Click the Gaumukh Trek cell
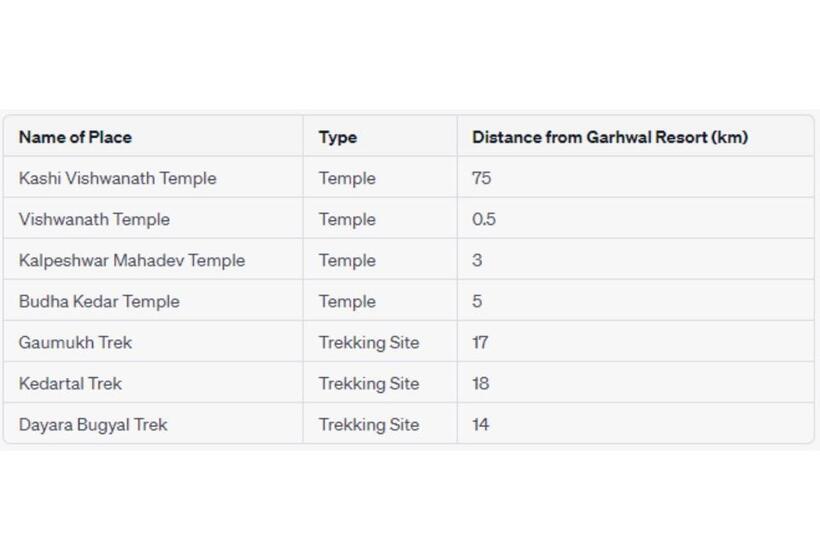The image size is (820, 560). (x=75, y=342)
